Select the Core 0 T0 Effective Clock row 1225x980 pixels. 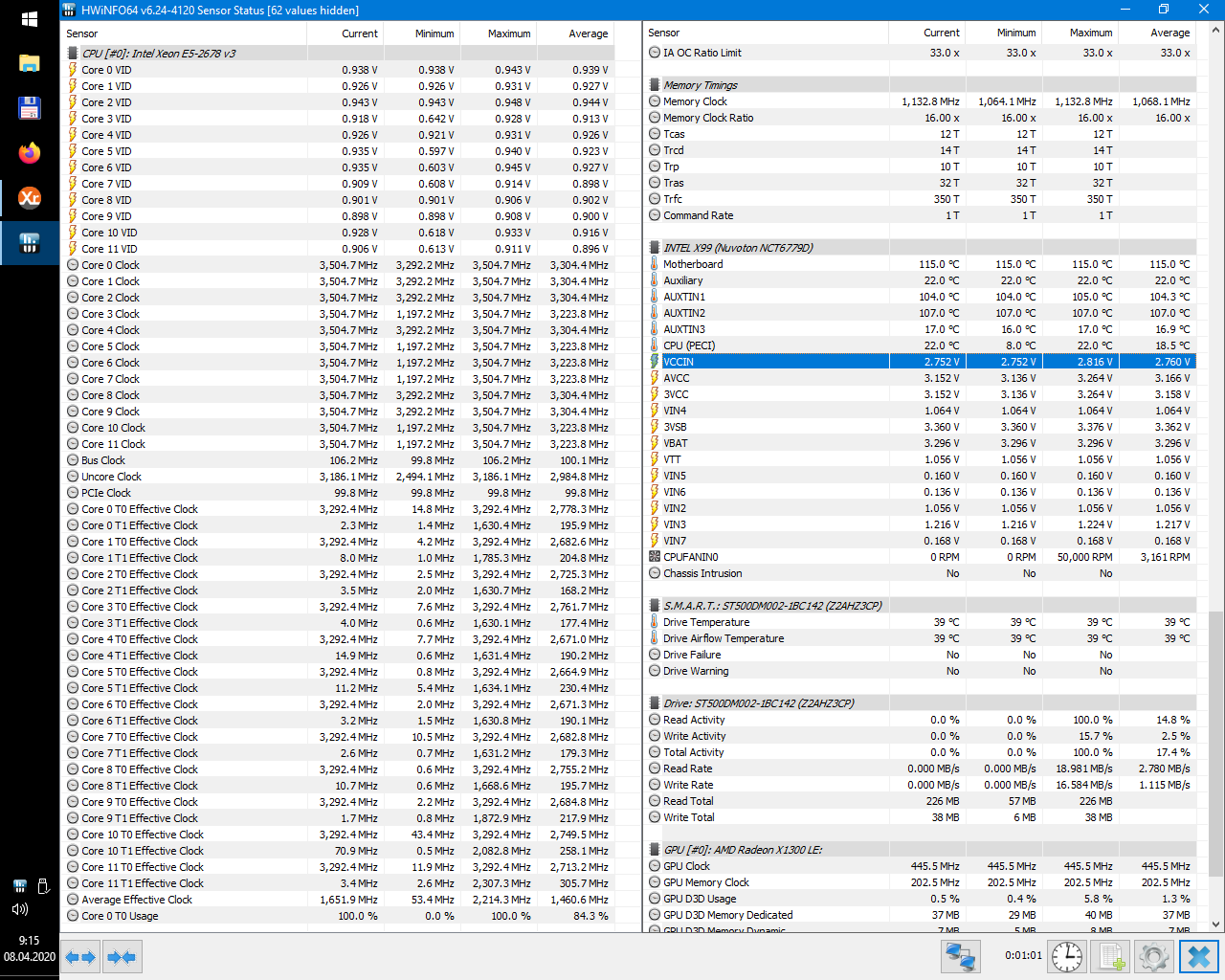(338, 509)
